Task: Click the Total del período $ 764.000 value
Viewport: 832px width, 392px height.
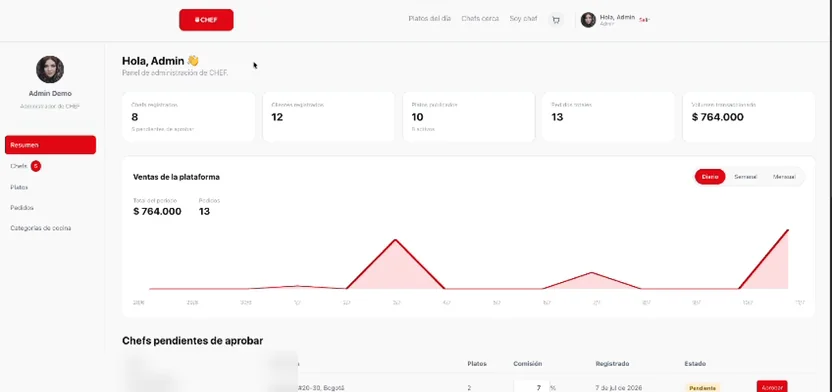Action: 157,212
